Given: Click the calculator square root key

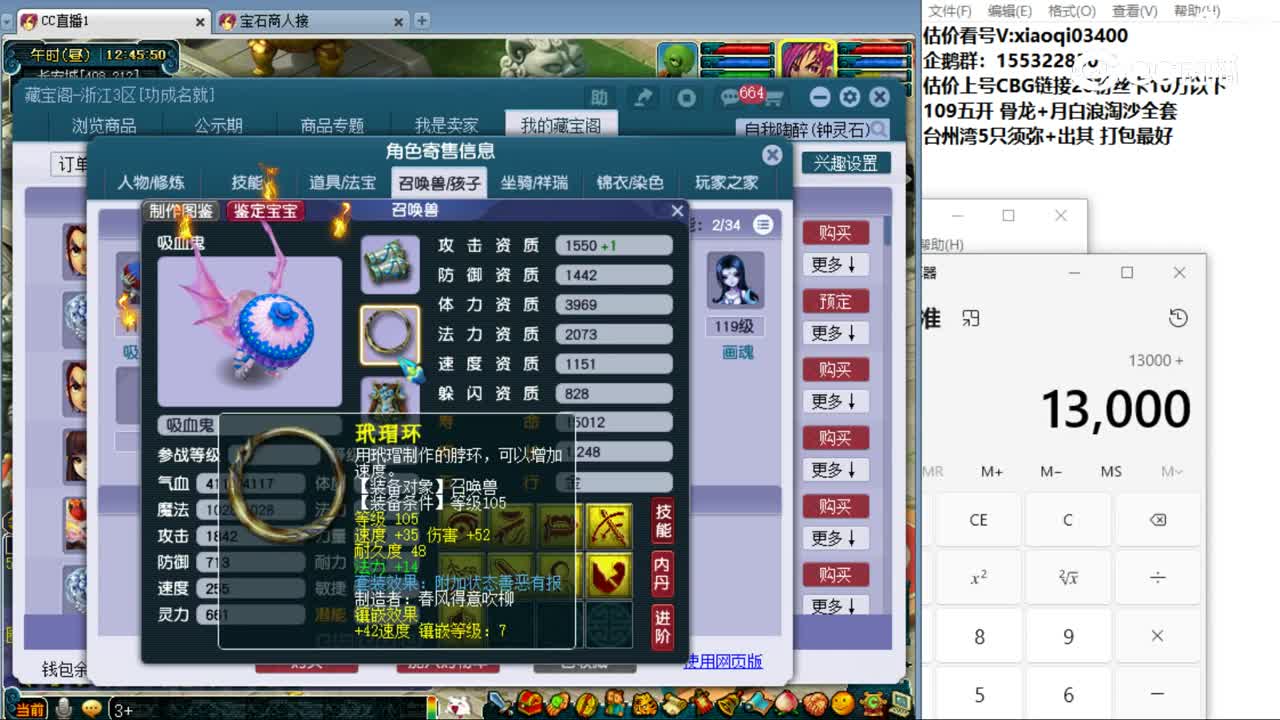Looking at the screenshot, I should (x=1068, y=578).
